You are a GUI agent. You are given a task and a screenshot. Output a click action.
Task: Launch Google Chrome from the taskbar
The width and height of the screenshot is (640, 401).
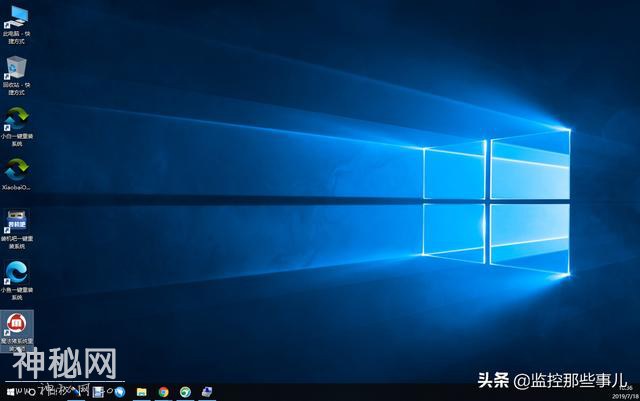(164, 392)
